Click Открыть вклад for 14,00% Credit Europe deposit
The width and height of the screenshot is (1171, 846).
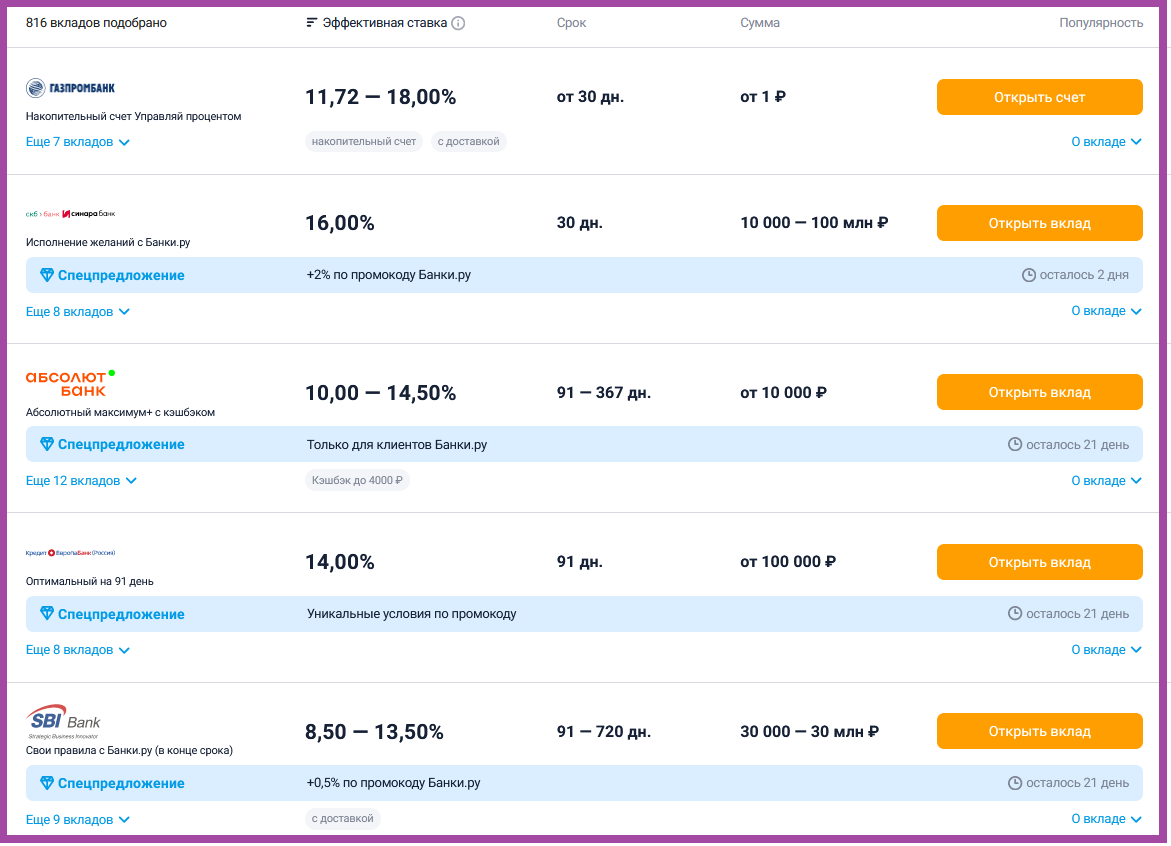click(1040, 562)
